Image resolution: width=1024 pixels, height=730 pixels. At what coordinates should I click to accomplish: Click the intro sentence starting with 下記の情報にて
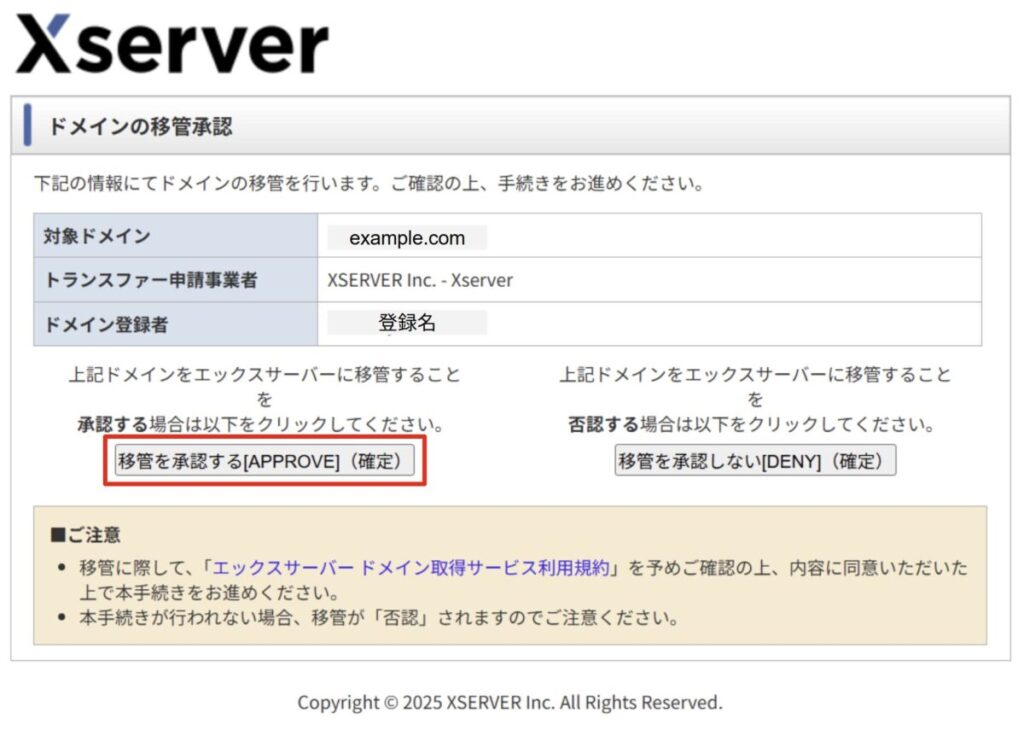click(369, 184)
